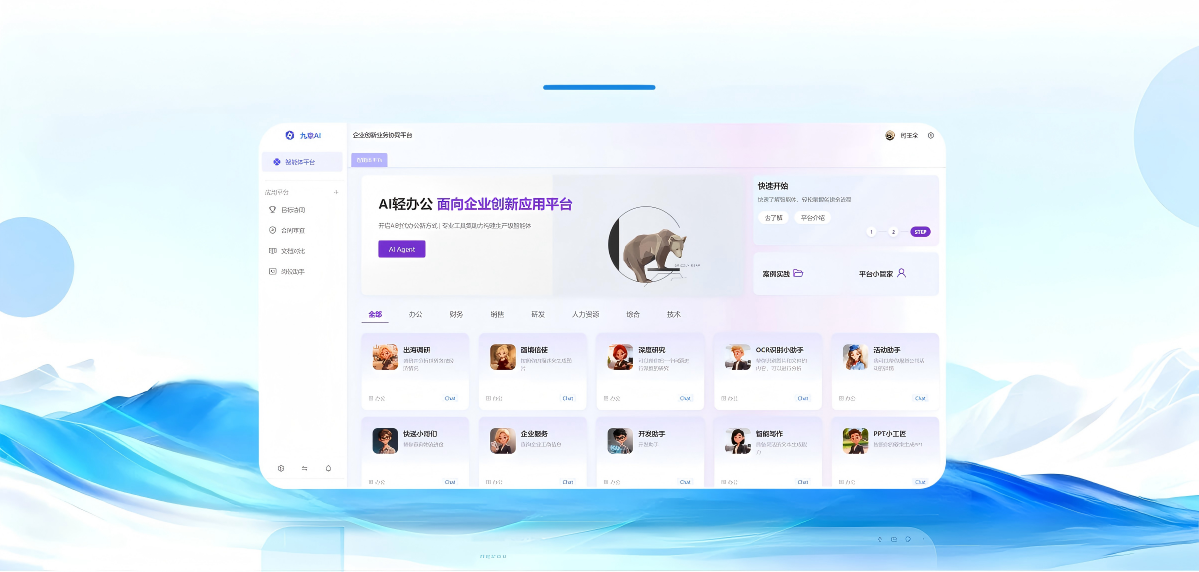This screenshot has width=1199, height=572.
Task: Open the 企业服务 agent avatar
Action: [x=502, y=440]
